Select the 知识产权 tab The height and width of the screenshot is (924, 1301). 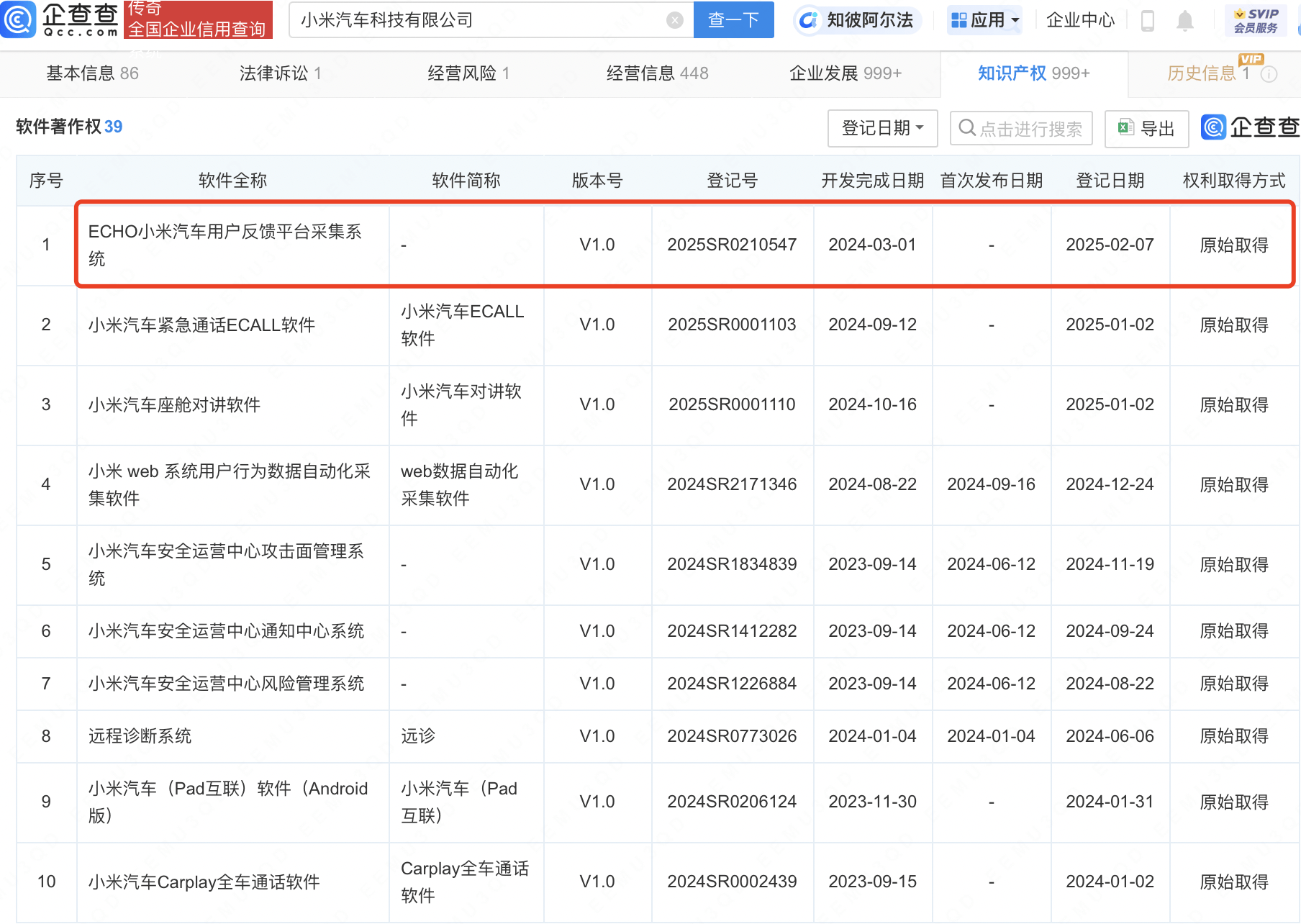[x=1034, y=73]
